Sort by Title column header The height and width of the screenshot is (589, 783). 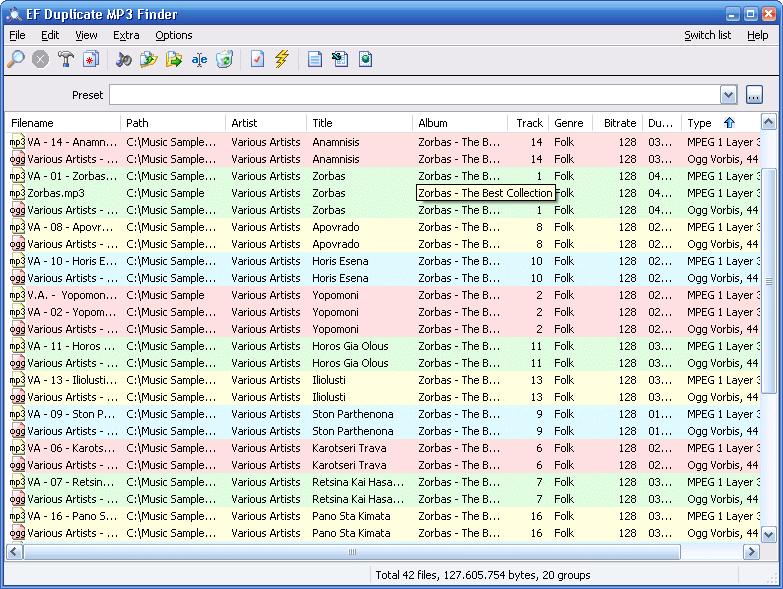click(x=360, y=123)
